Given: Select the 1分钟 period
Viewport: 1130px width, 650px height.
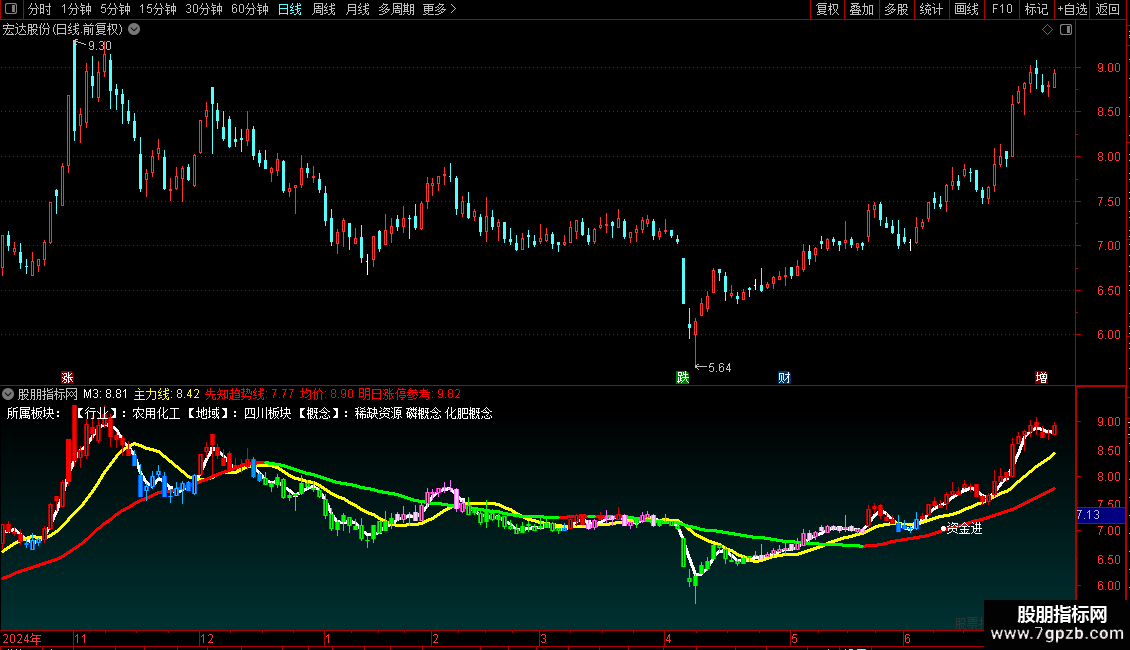Looking at the screenshot, I should point(76,9).
